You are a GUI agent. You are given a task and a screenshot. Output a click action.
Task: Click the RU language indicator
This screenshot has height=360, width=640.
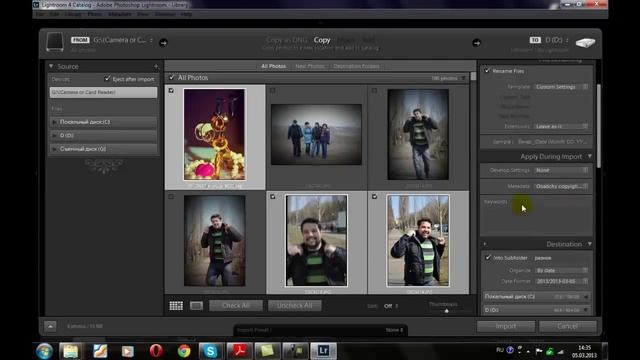coord(500,350)
